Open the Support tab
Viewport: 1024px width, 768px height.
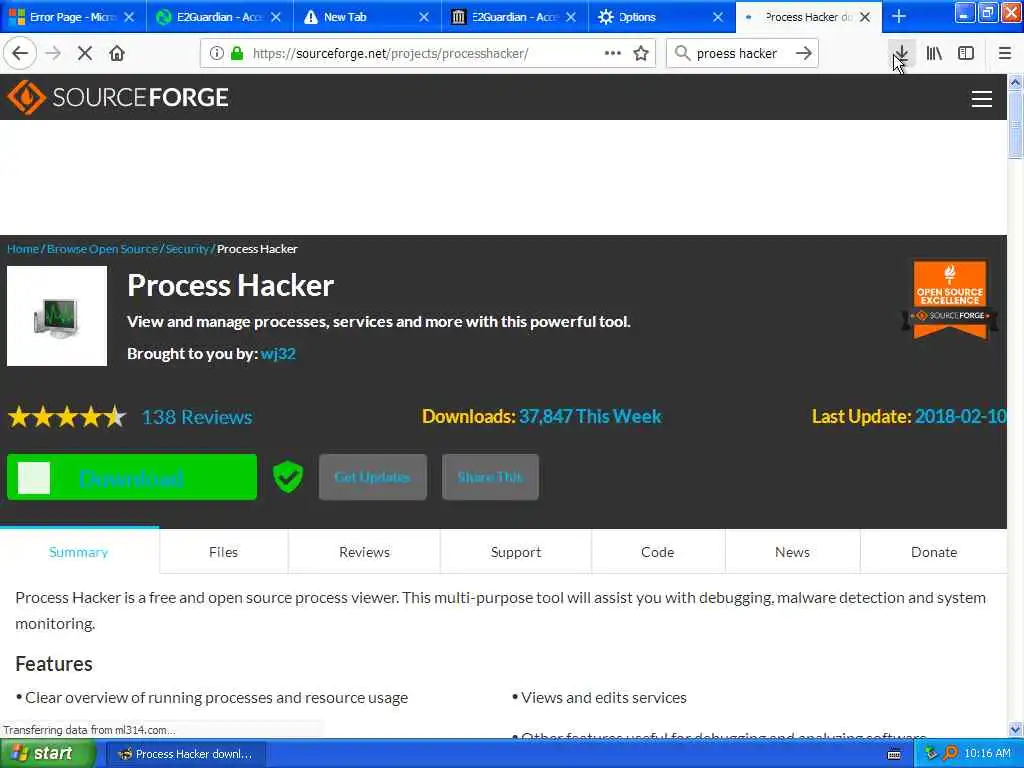(516, 552)
